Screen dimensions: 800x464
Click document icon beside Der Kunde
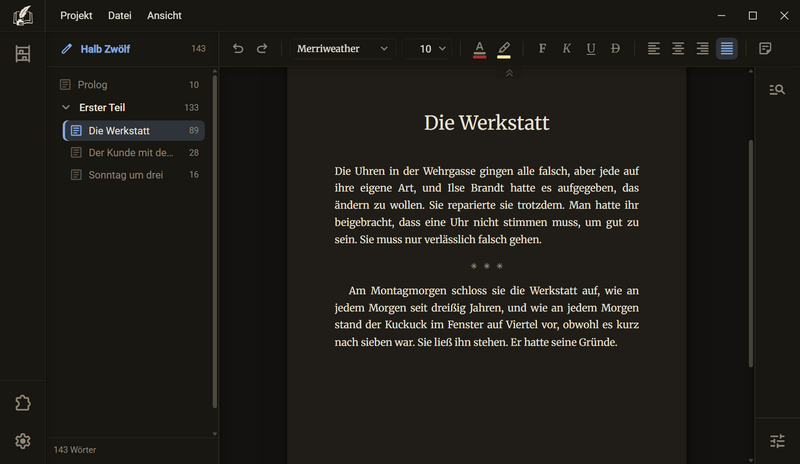(76, 153)
